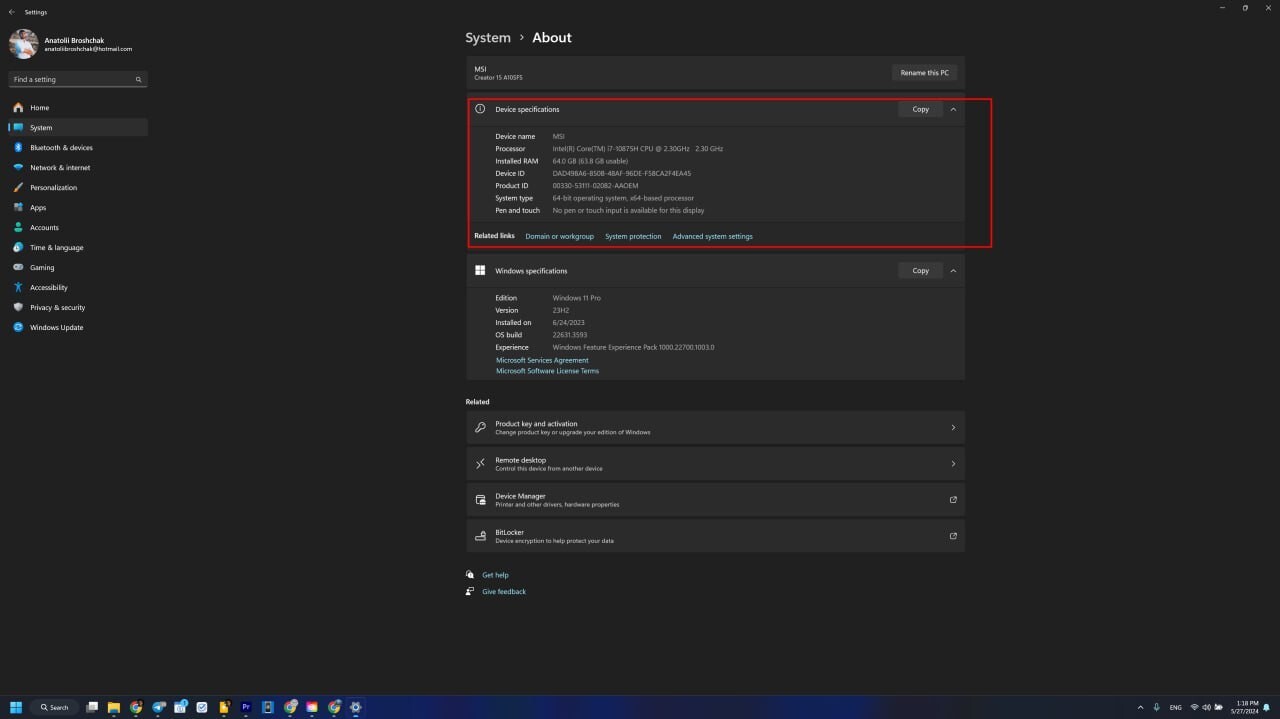The width and height of the screenshot is (1280, 719).
Task: Open BitLocker device encryption
Action: pos(715,536)
